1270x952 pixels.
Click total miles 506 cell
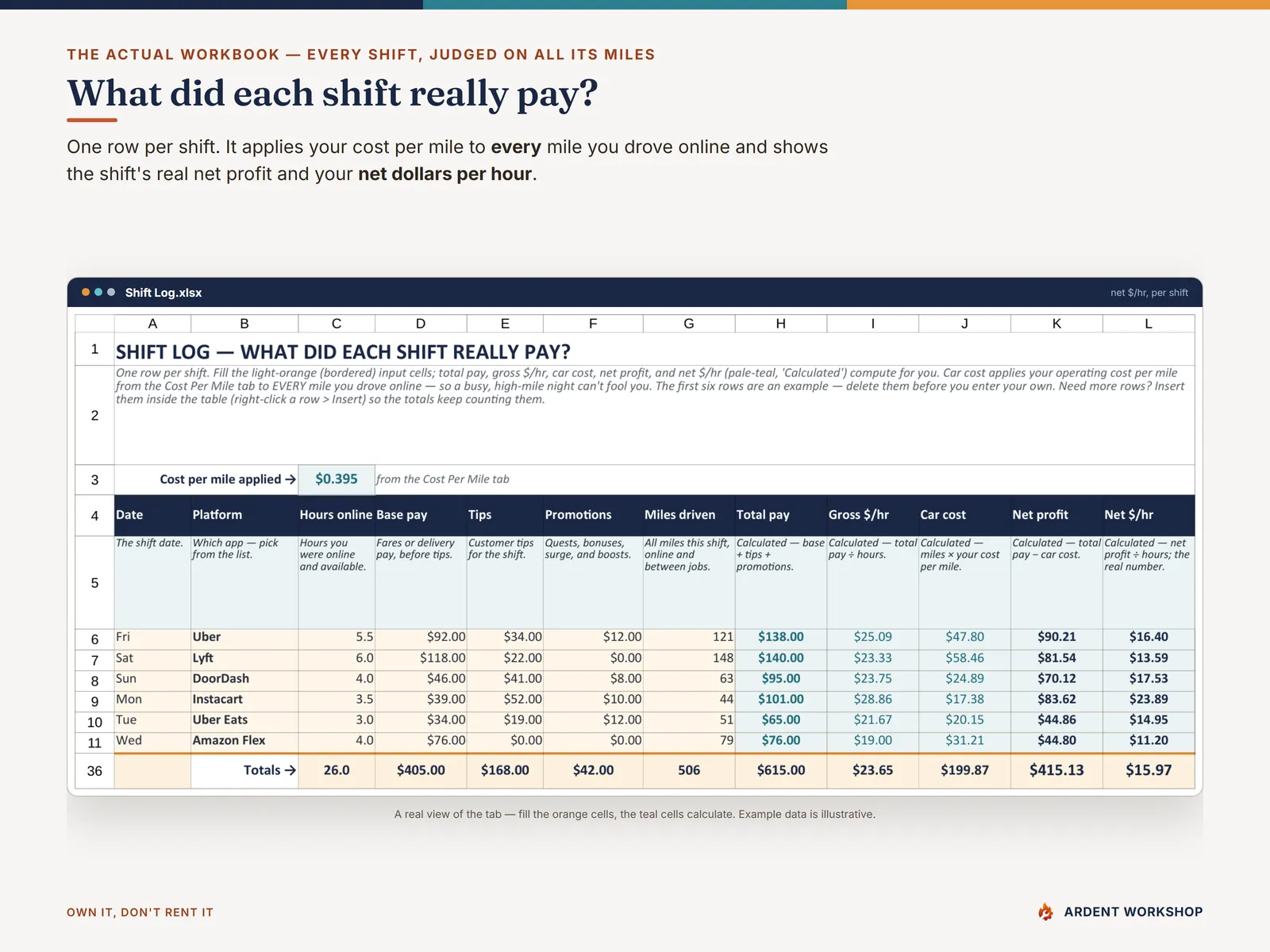689,770
